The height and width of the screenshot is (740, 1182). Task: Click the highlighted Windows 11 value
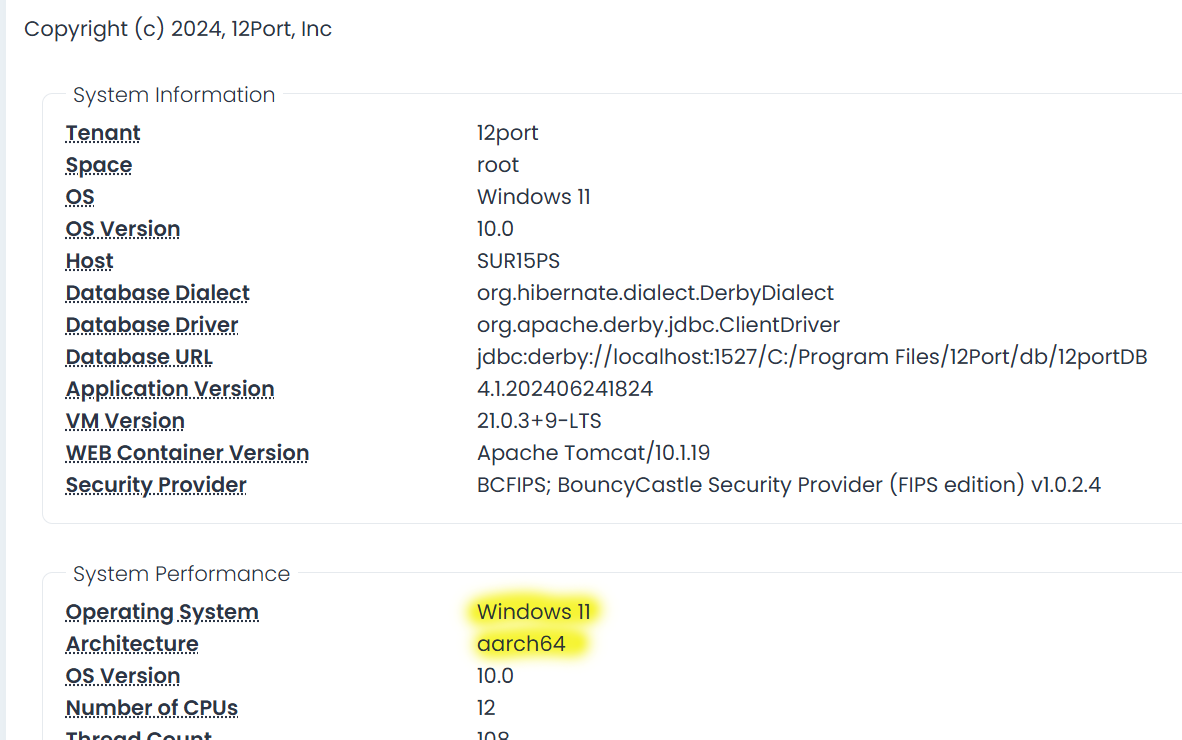pos(534,612)
